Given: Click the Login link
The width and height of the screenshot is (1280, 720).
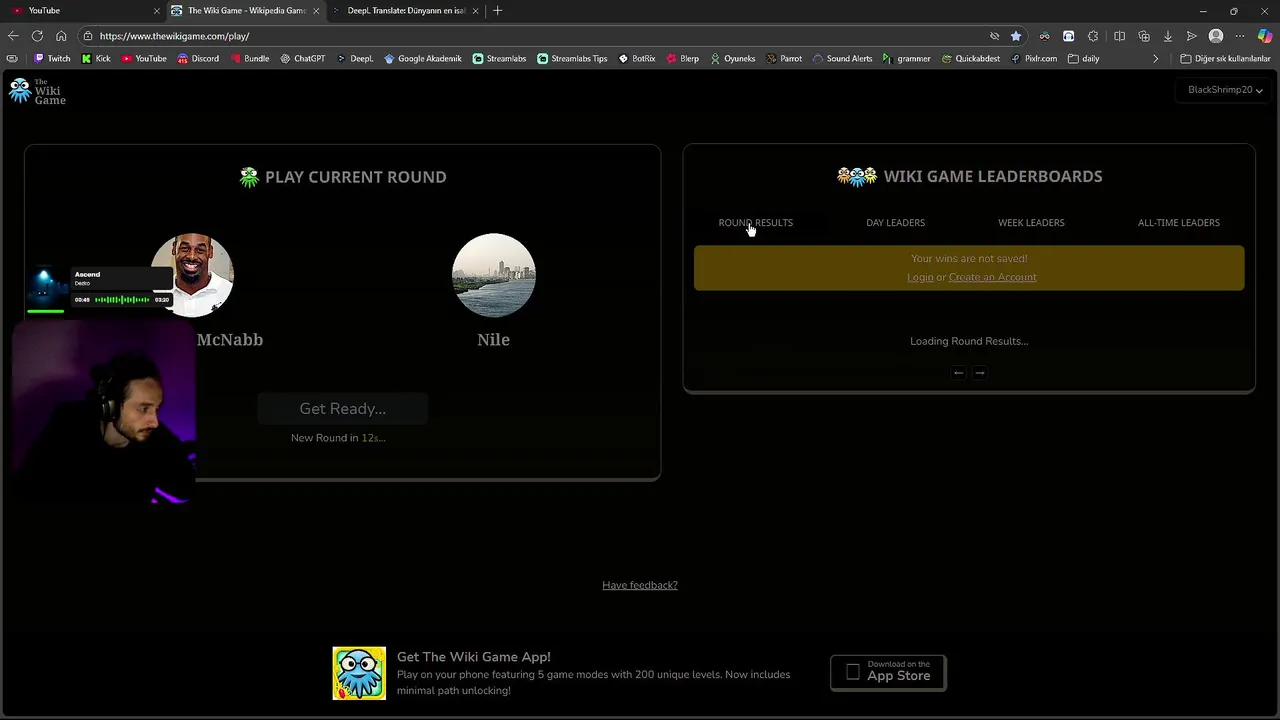Looking at the screenshot, I should pyautogui.click(x=920, y=277).
